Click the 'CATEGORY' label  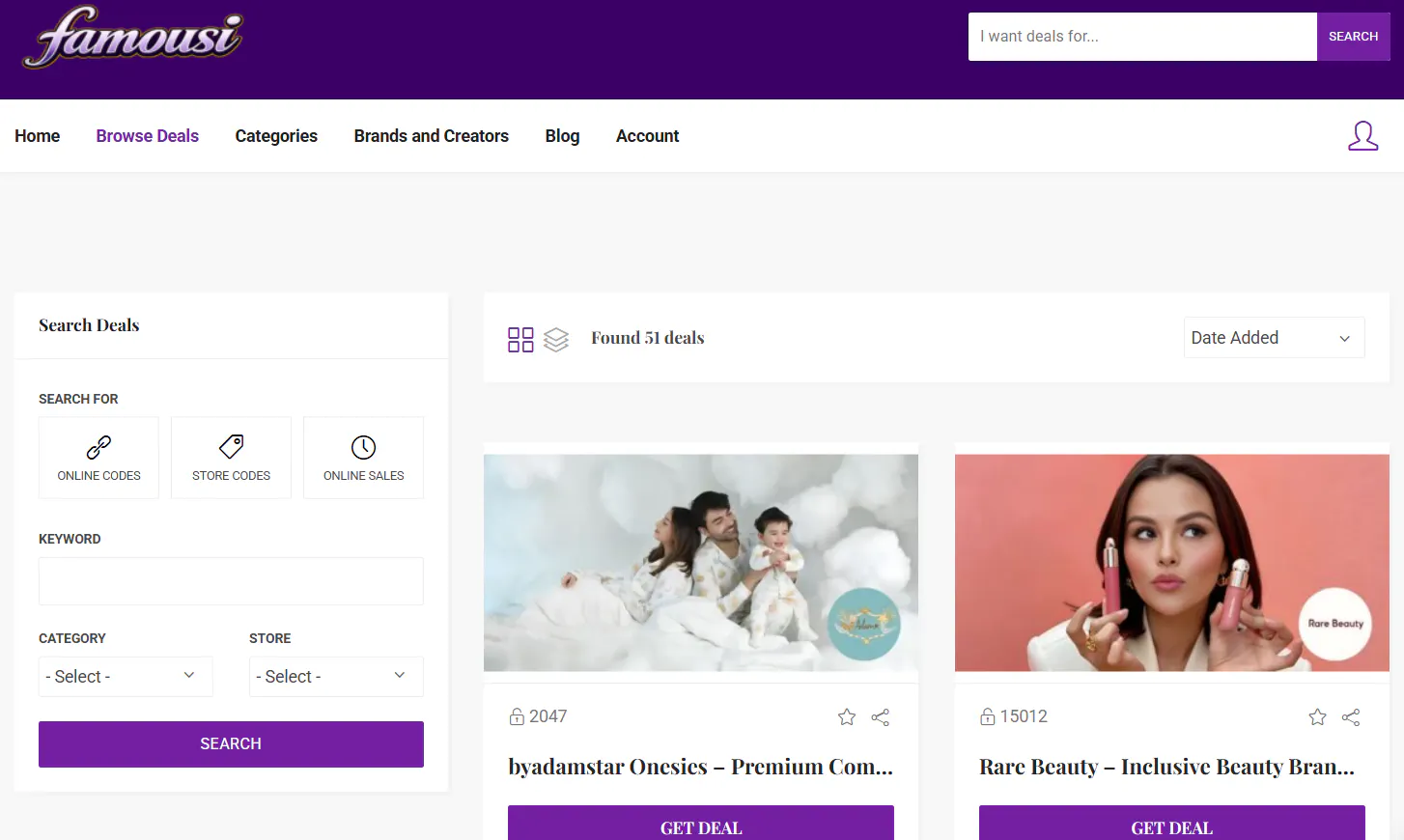[72, 638]
